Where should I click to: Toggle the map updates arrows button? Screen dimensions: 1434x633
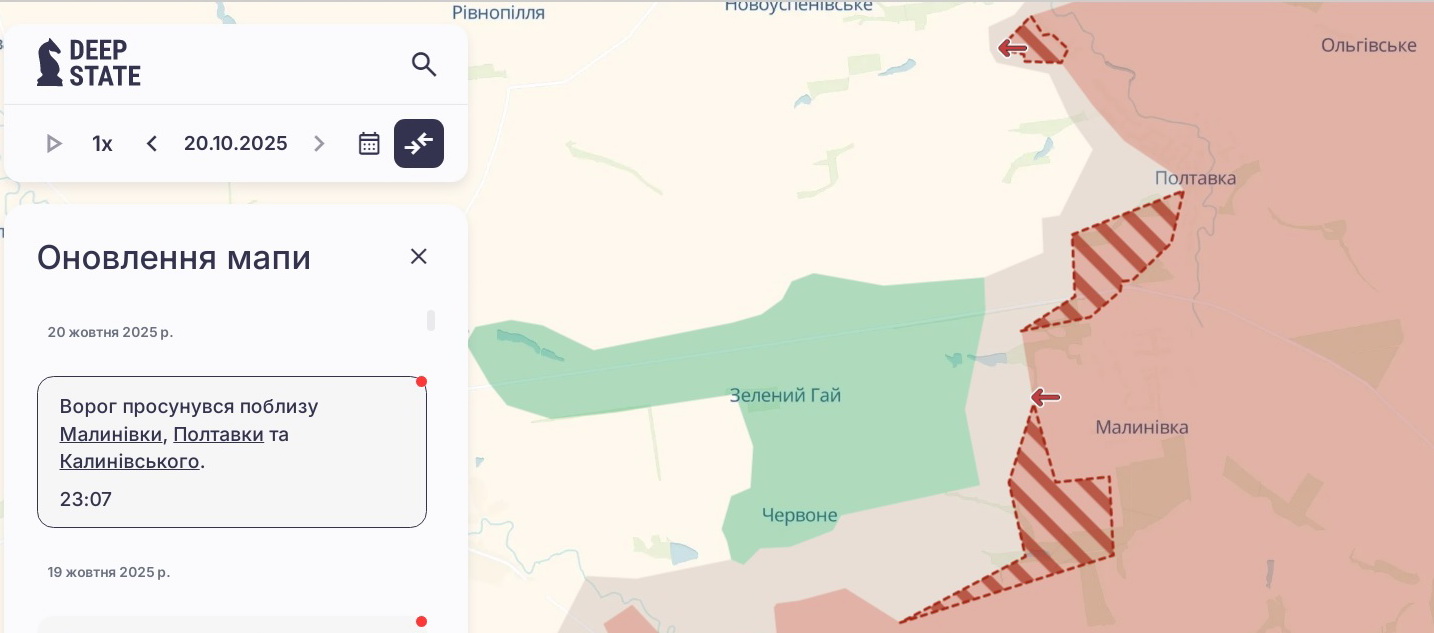coord(419,144)
